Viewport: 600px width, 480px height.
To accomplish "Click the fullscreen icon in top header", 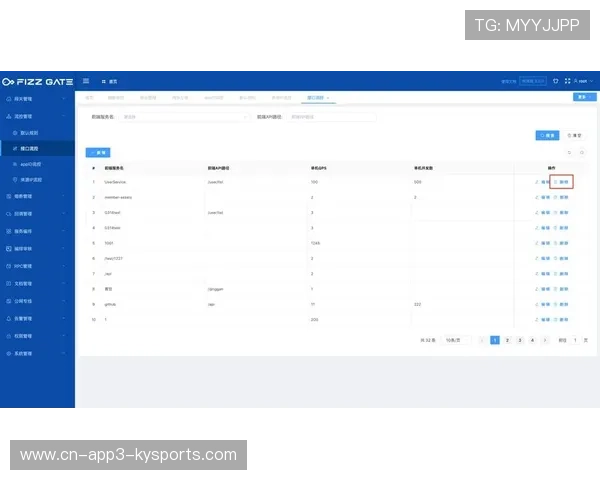I will click(567, 81).
